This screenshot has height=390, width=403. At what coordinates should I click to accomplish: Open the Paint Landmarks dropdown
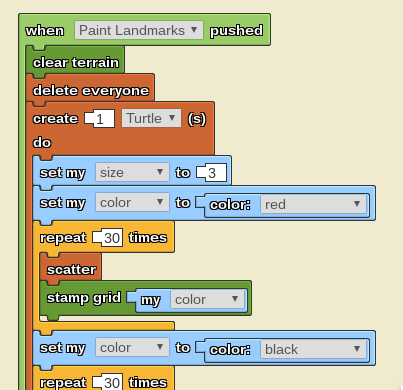(139, 30)
